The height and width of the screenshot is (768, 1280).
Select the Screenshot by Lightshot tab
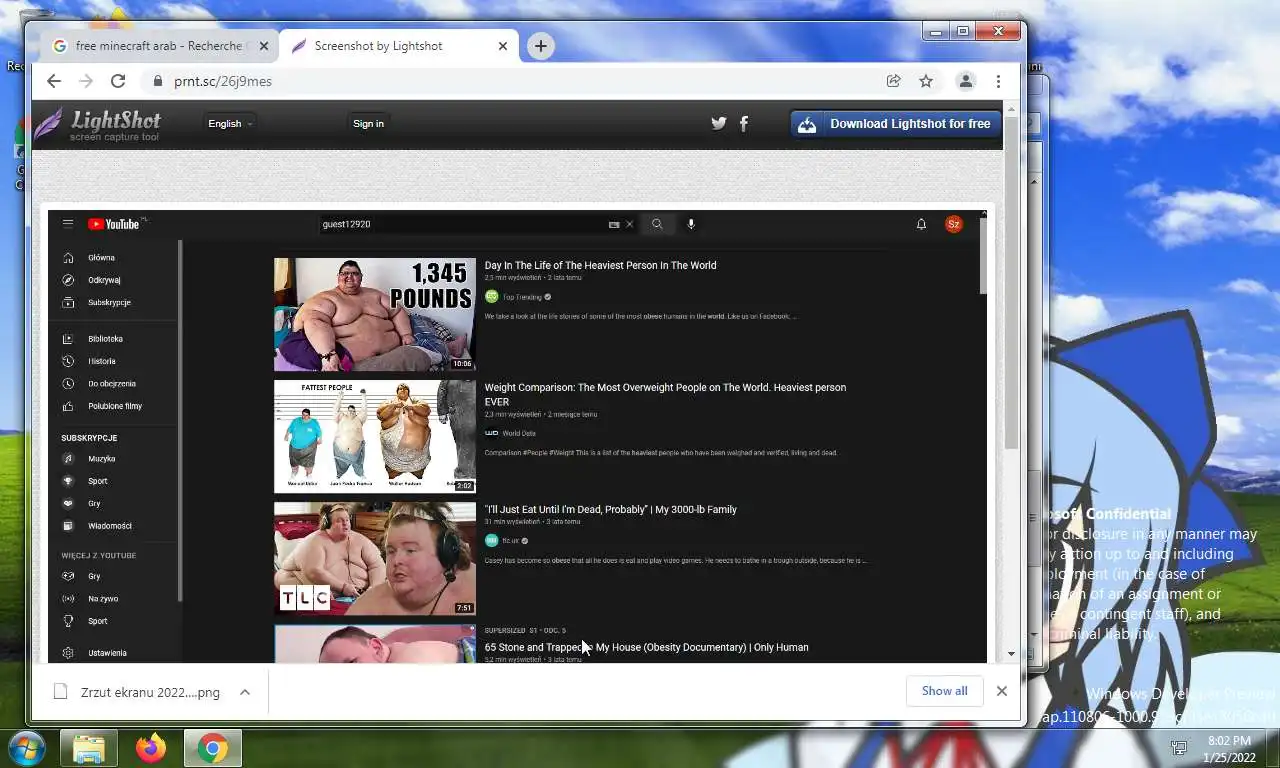(398, 46)
